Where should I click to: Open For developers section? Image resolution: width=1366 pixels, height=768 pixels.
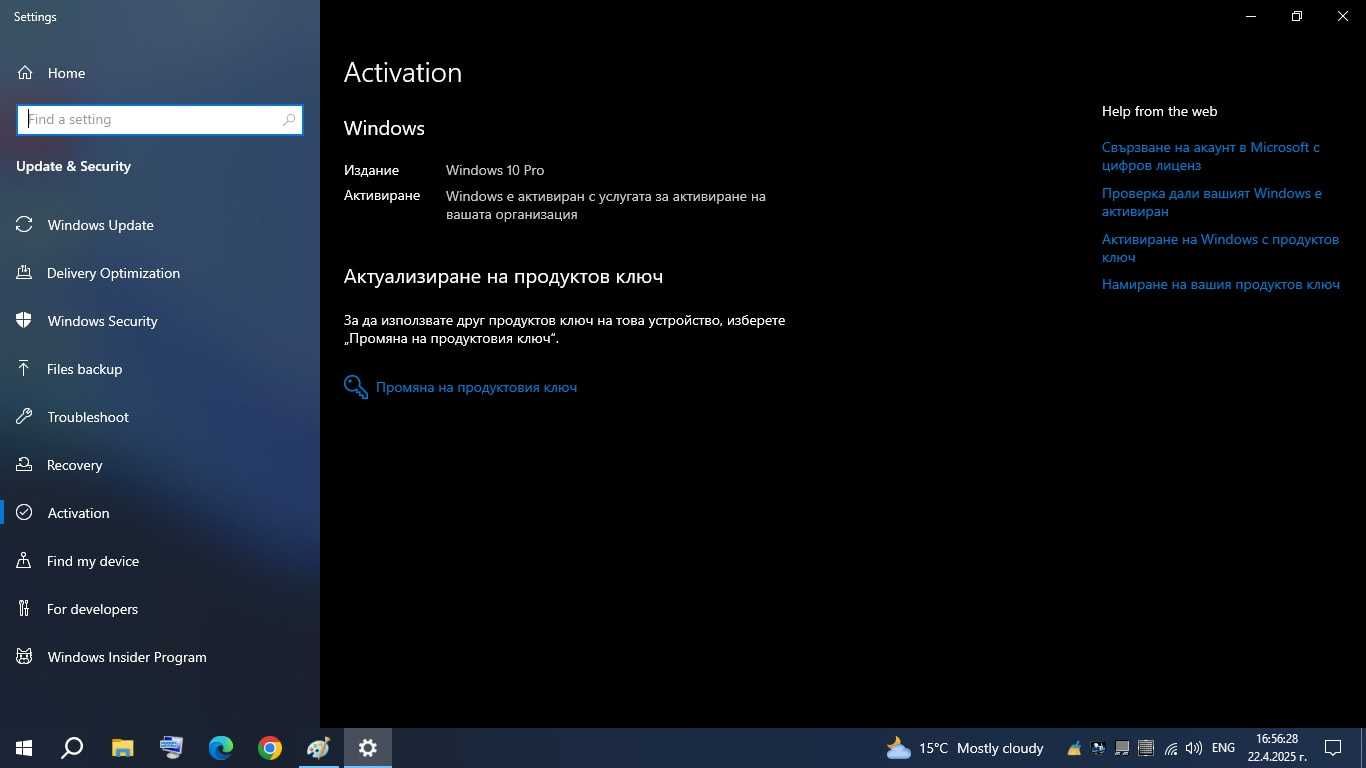[x=160, y=609]
